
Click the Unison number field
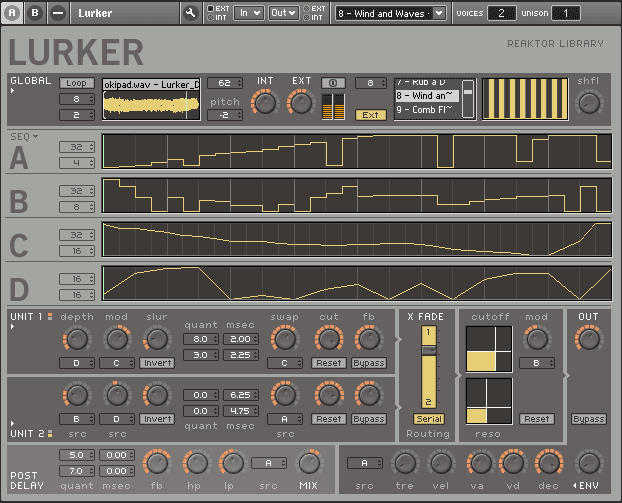(566, 13)
